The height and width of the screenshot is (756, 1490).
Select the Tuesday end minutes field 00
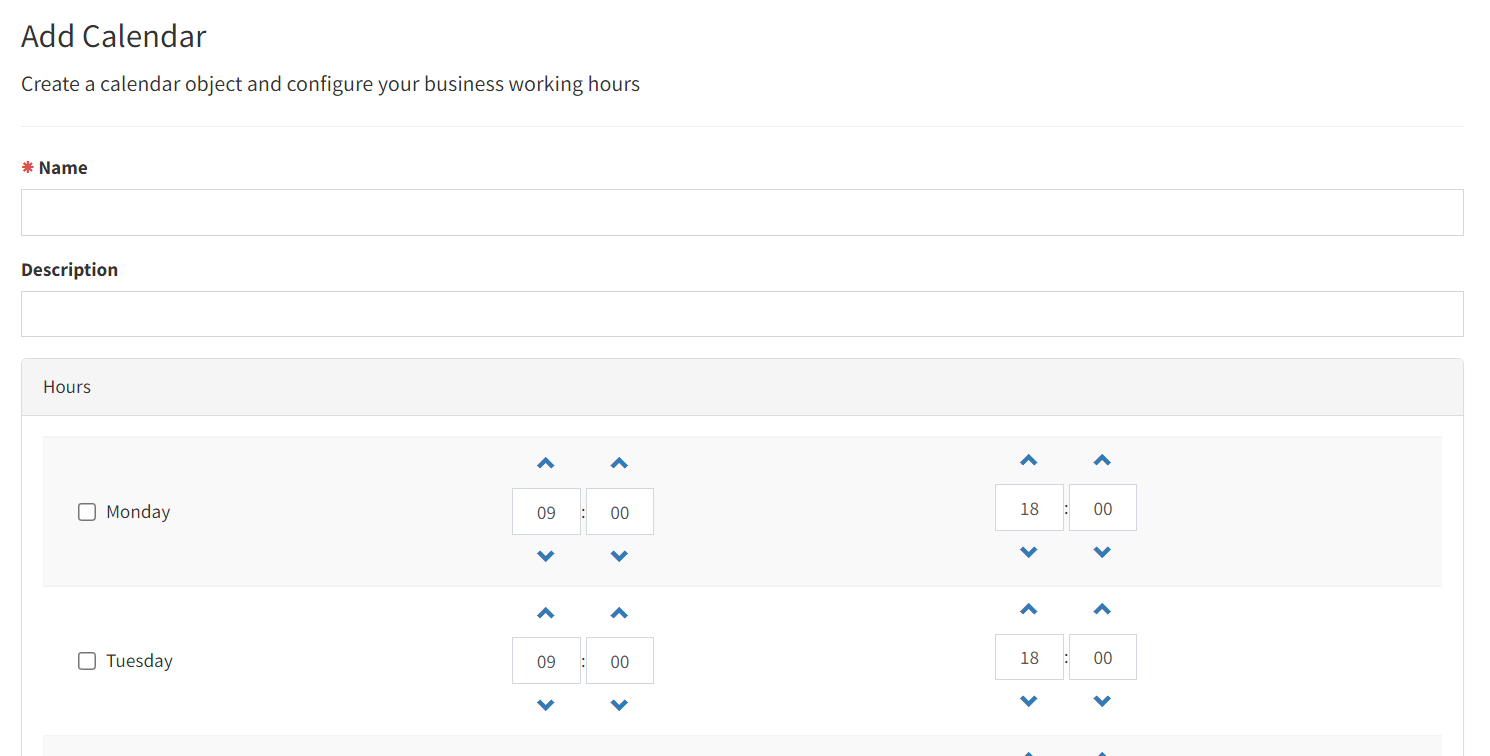coord(1103,657)
